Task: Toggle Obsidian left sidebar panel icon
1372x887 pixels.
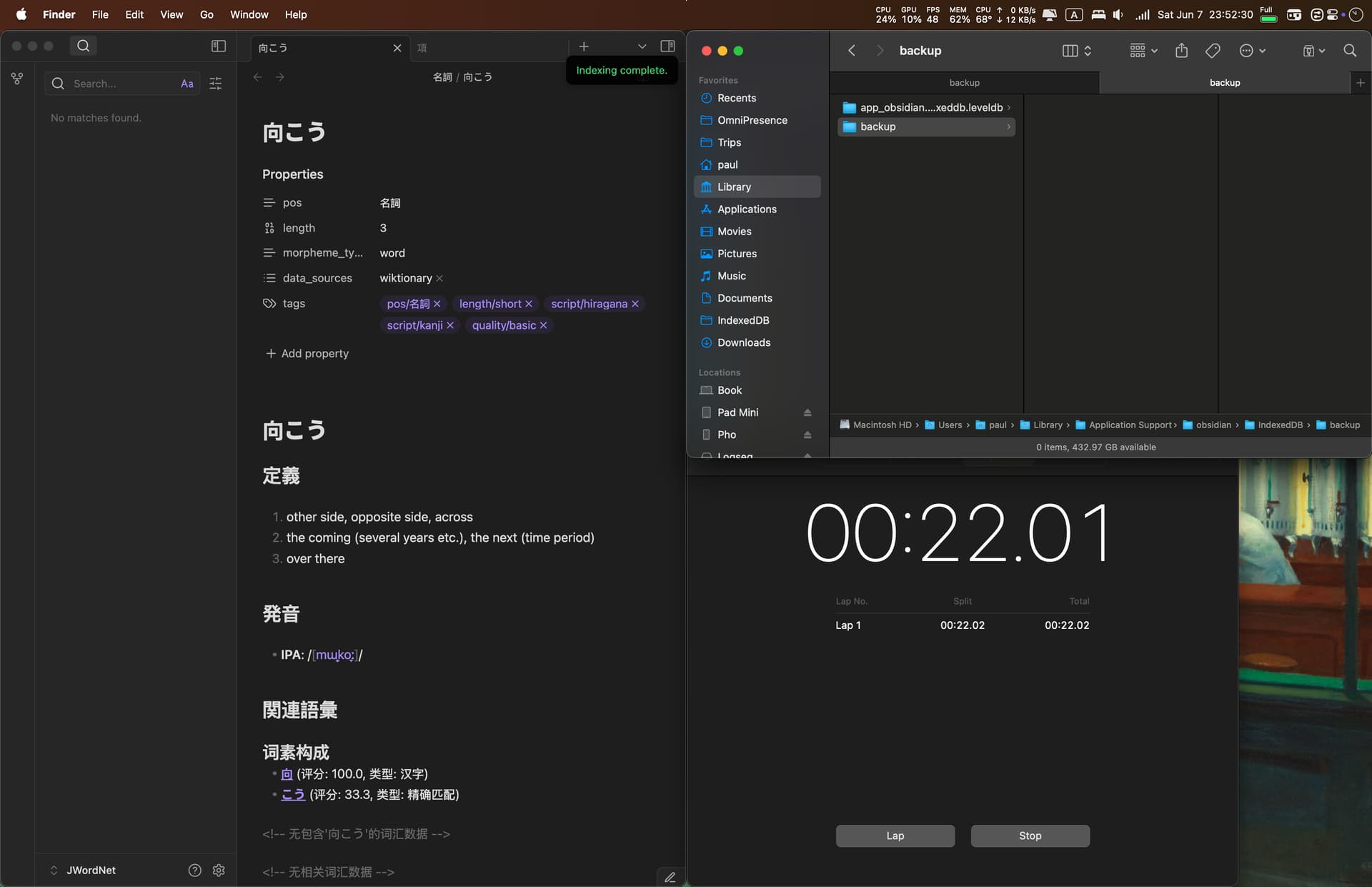Action: (x=219, y=46)
